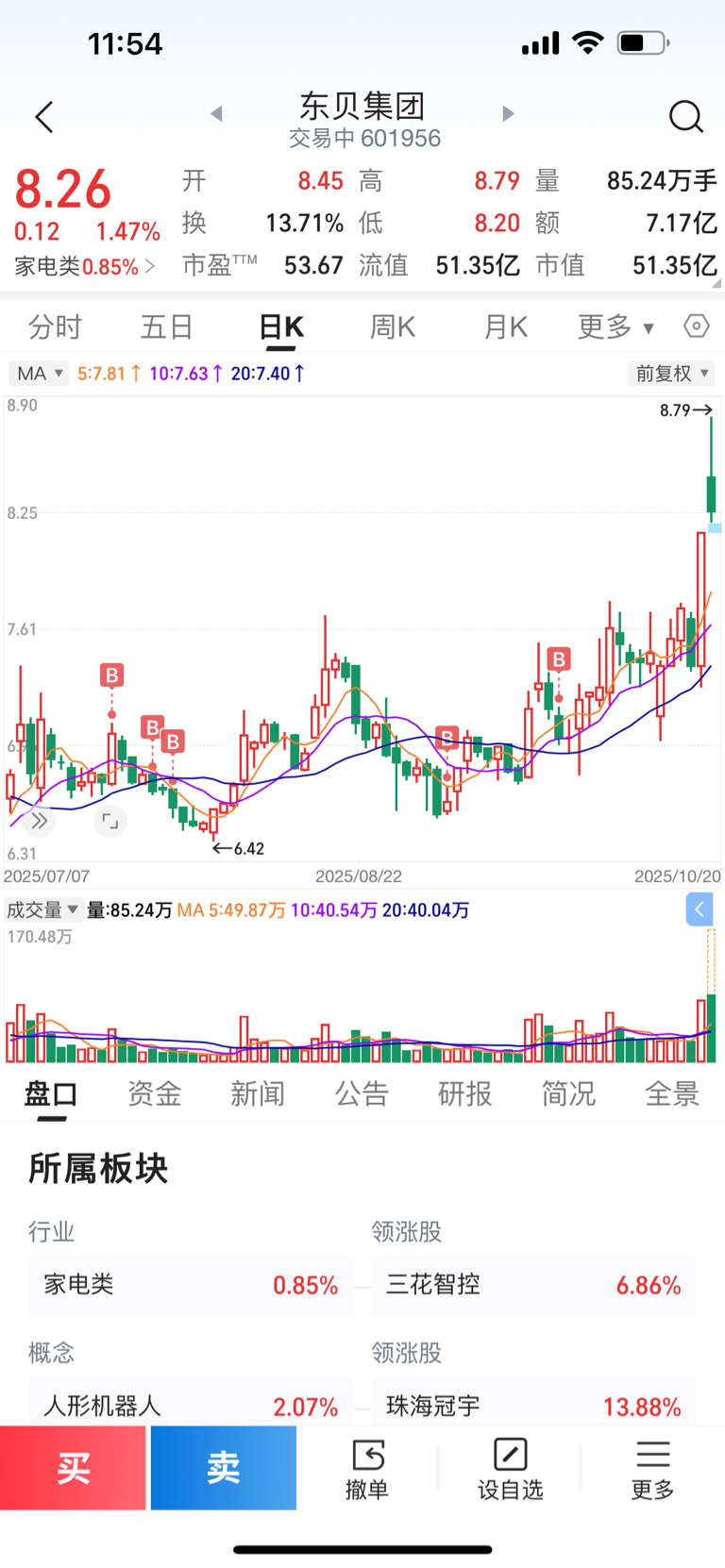This screenshot has height=1568, width=725.
Task: Open the MA indicator dropdown
Action: click(x=38, y=374)
